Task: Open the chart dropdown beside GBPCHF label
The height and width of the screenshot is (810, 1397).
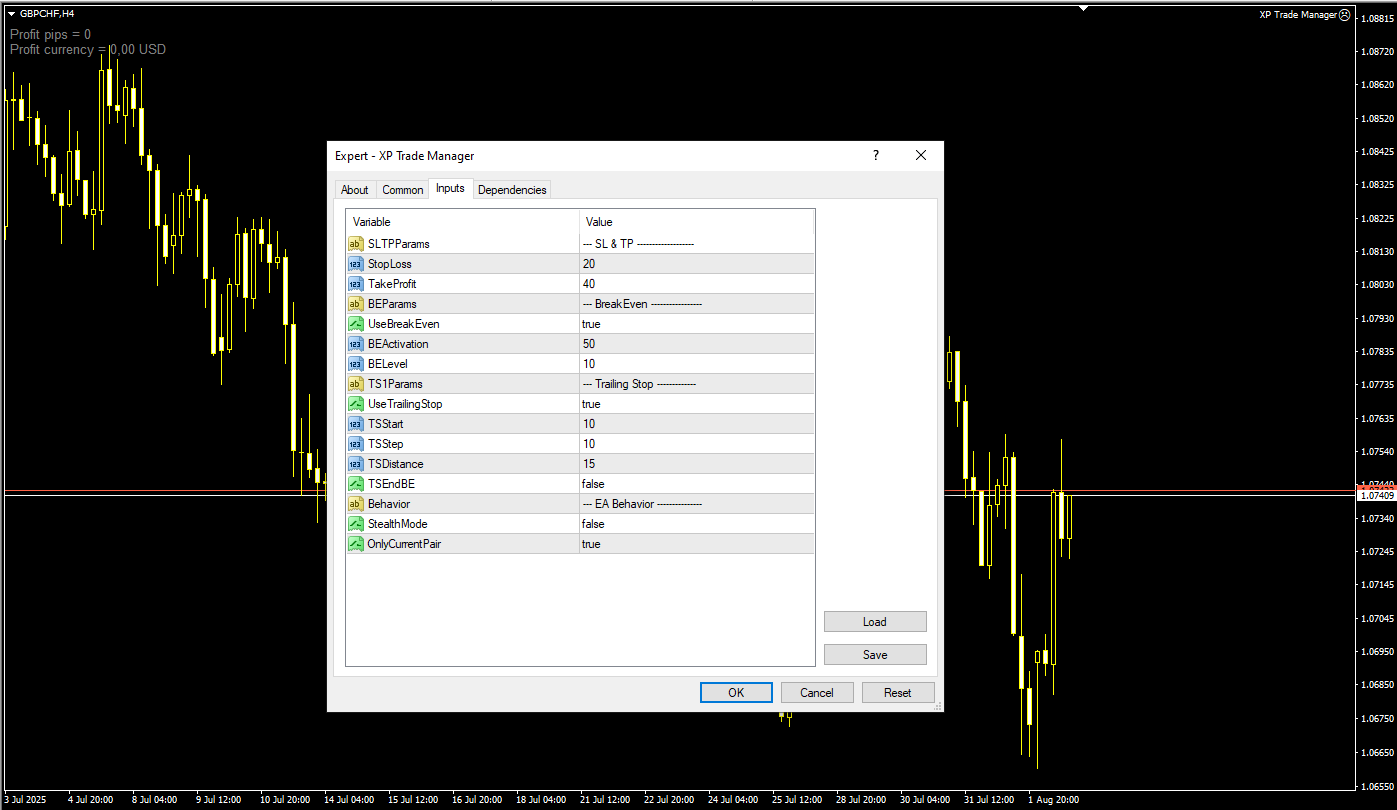Action: click(x=10, y=14)
